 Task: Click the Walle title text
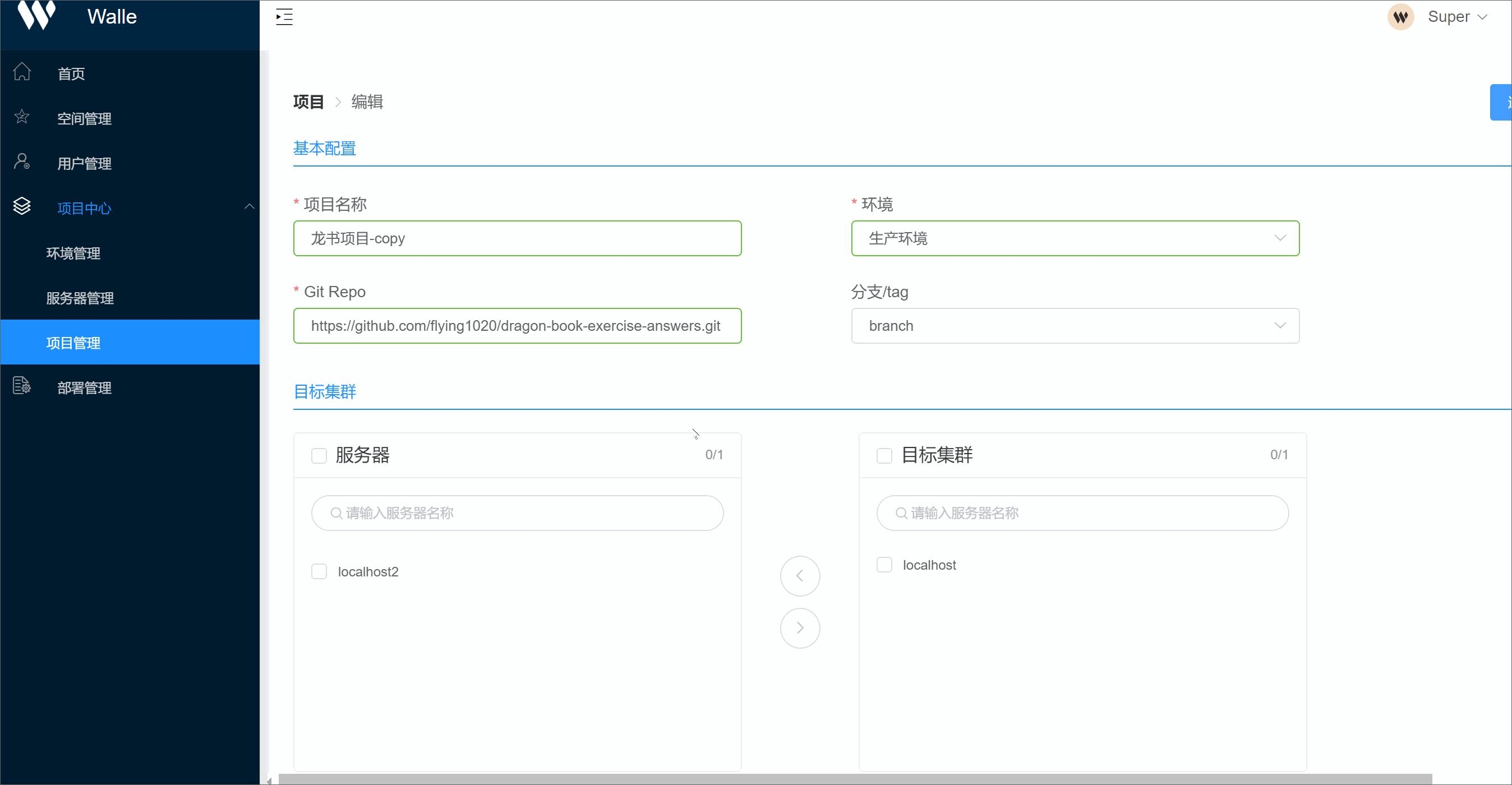[x=112, y=16]
